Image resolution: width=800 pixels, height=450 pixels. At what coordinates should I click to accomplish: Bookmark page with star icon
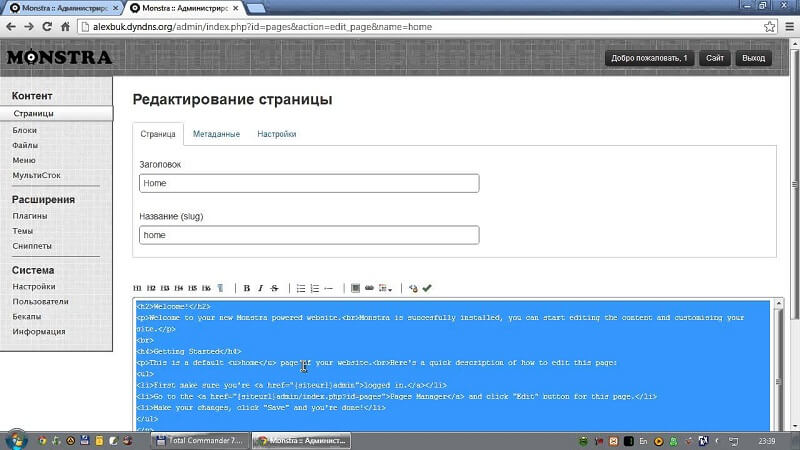[769, 27]
